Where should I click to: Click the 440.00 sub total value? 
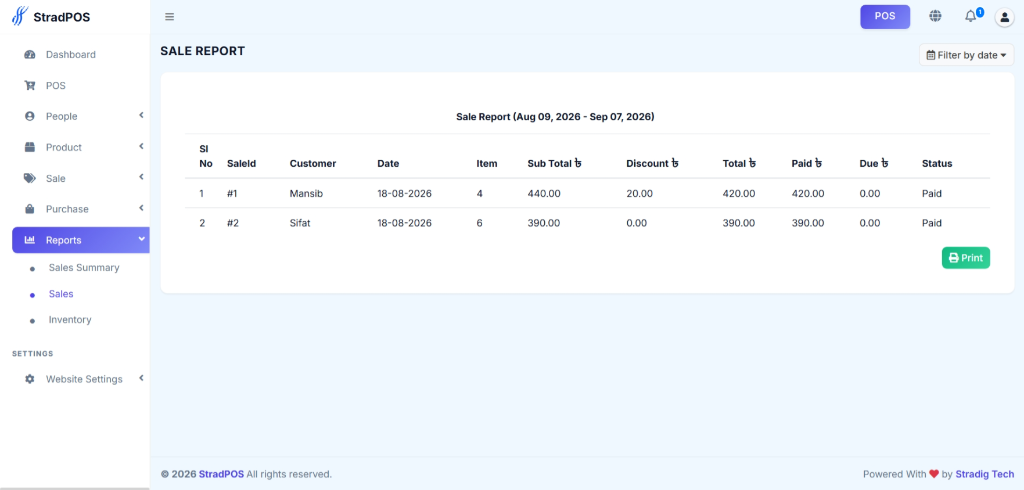click(x=544, y=193)
